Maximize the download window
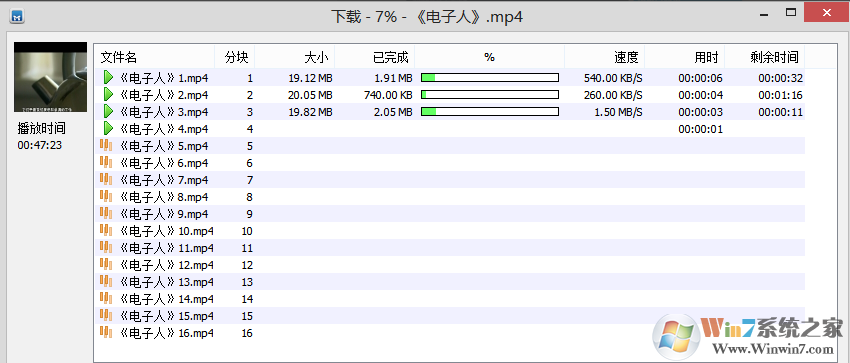Image resolution: width=850 pixels, height=363 pixels. pos(791,12)
